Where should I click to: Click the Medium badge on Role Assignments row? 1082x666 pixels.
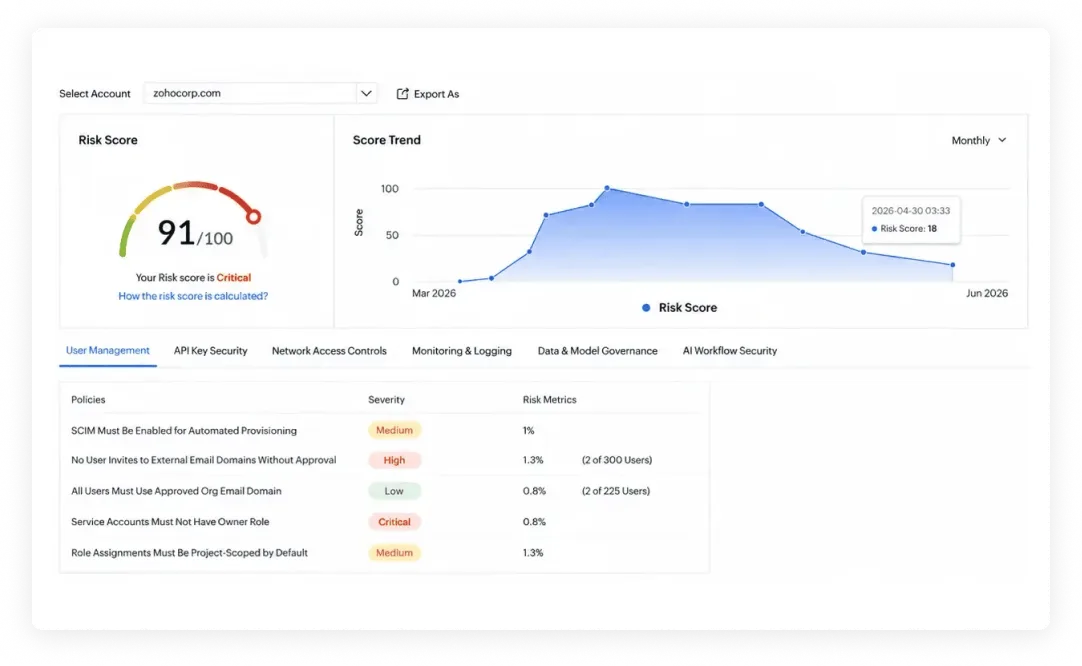pos(394,553)
